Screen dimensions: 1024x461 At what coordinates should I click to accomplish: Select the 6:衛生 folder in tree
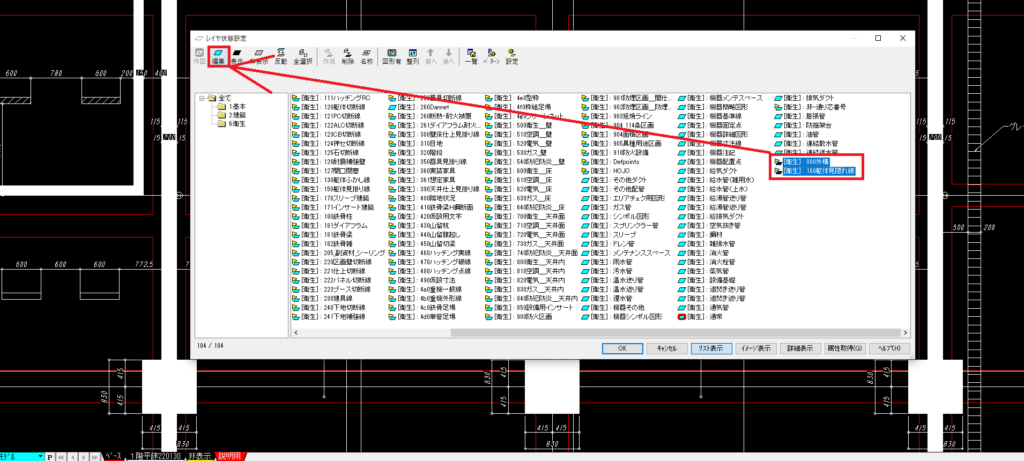236,124
